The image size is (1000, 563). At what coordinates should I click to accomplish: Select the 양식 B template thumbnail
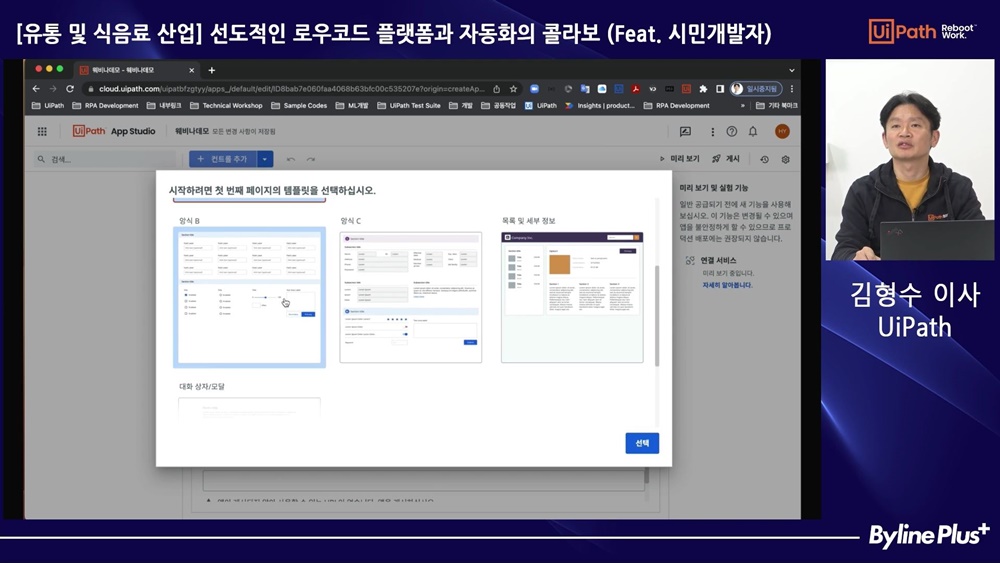[249, 297]
